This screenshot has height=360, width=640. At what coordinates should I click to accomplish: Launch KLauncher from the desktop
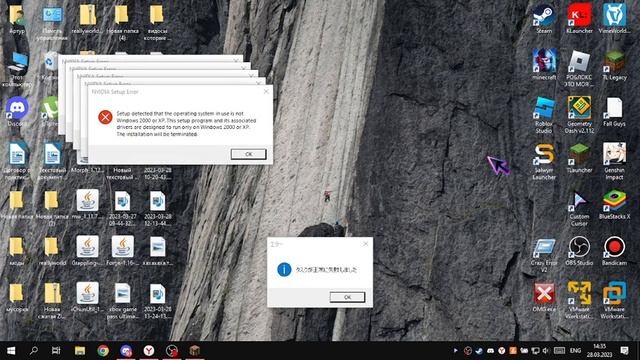(x=579, y=18)
